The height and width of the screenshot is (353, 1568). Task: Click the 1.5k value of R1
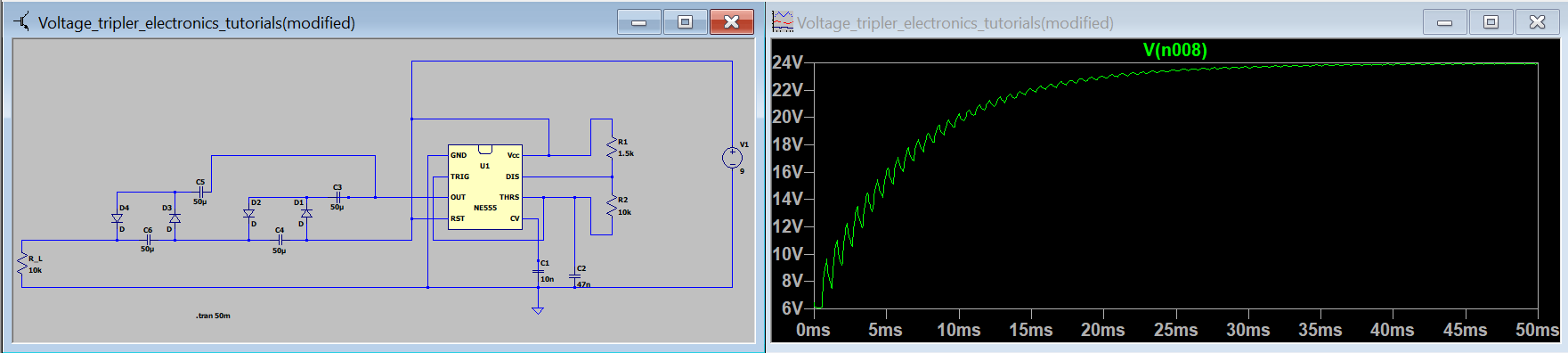point(626,153)
